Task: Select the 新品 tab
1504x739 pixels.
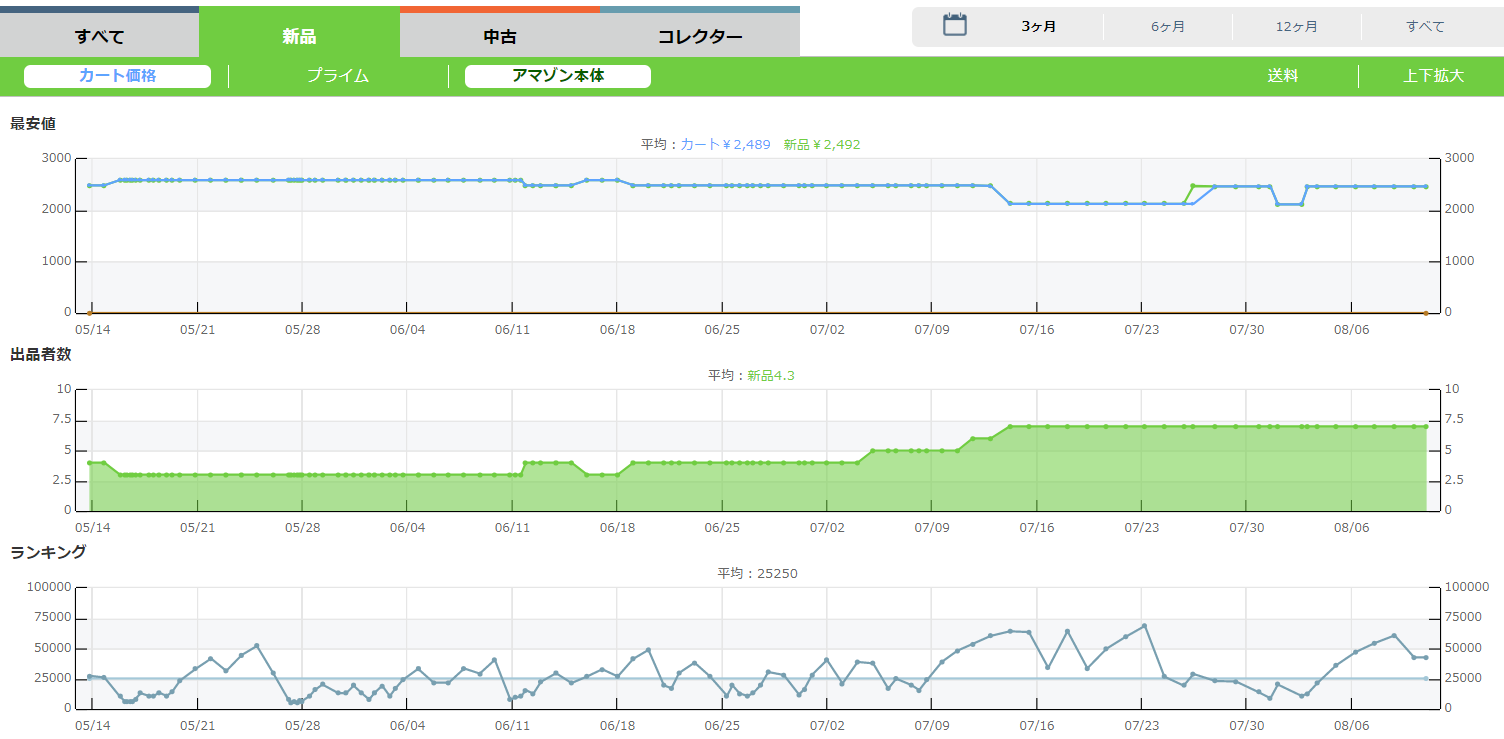Action: coord(299,37)
